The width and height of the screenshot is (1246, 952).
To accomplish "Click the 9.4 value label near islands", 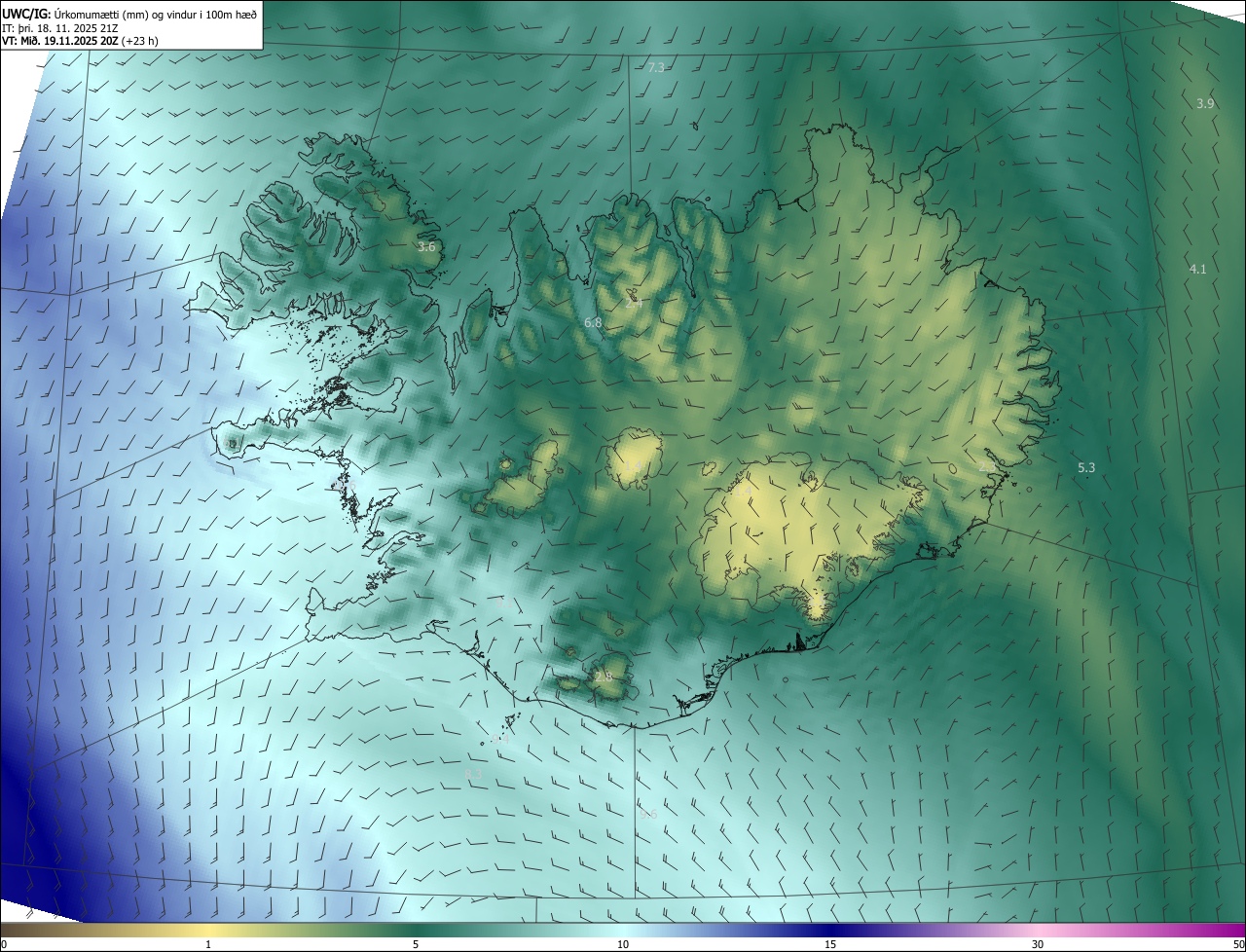I will point(500,739).
